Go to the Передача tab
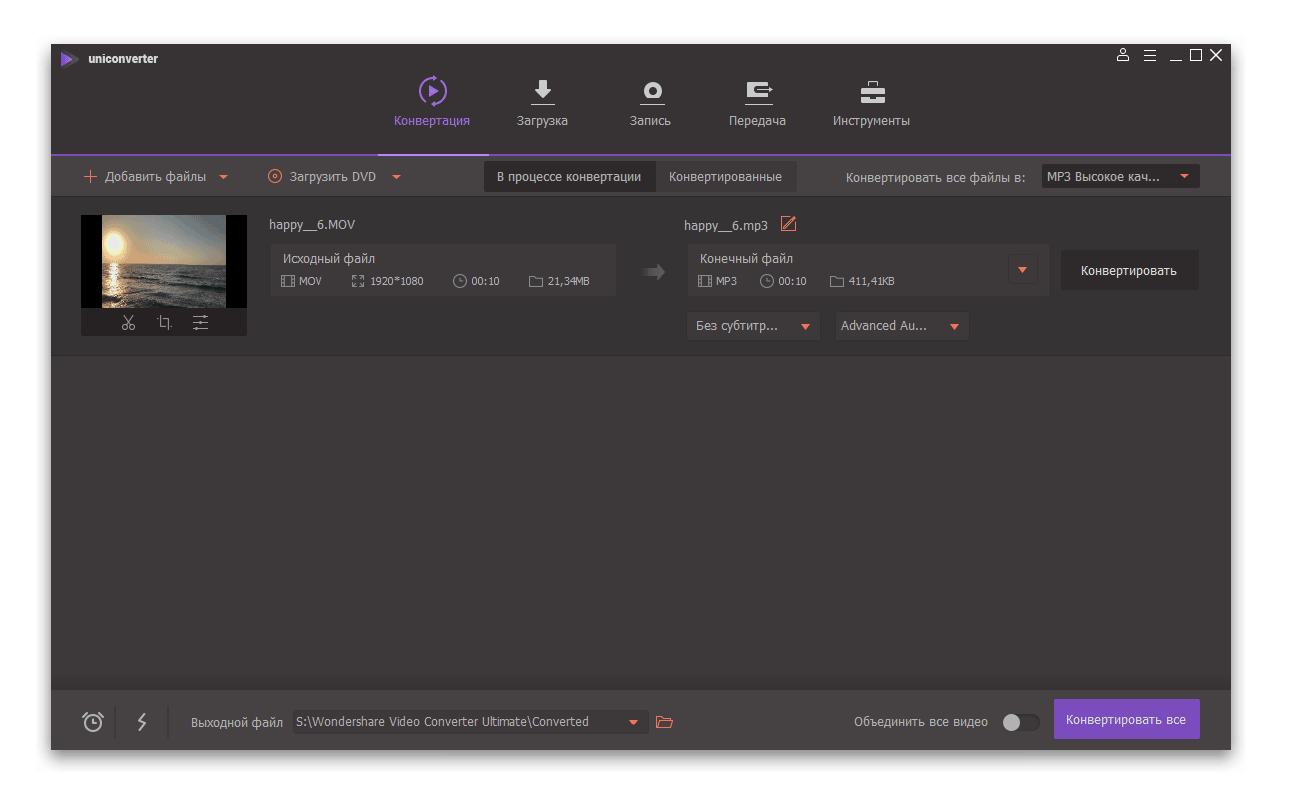Viewport: 1291px width, 797px height. point(757,103)
